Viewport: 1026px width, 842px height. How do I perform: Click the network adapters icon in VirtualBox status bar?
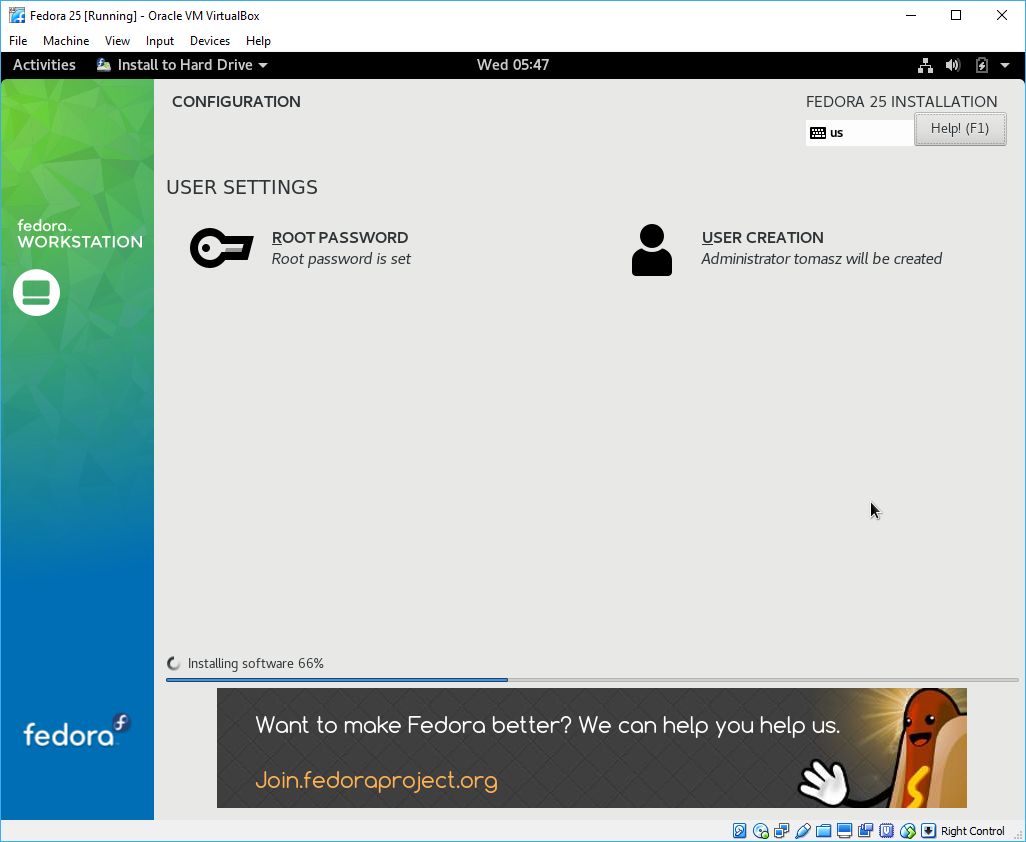pyautogui.click(x=781, y=831)
